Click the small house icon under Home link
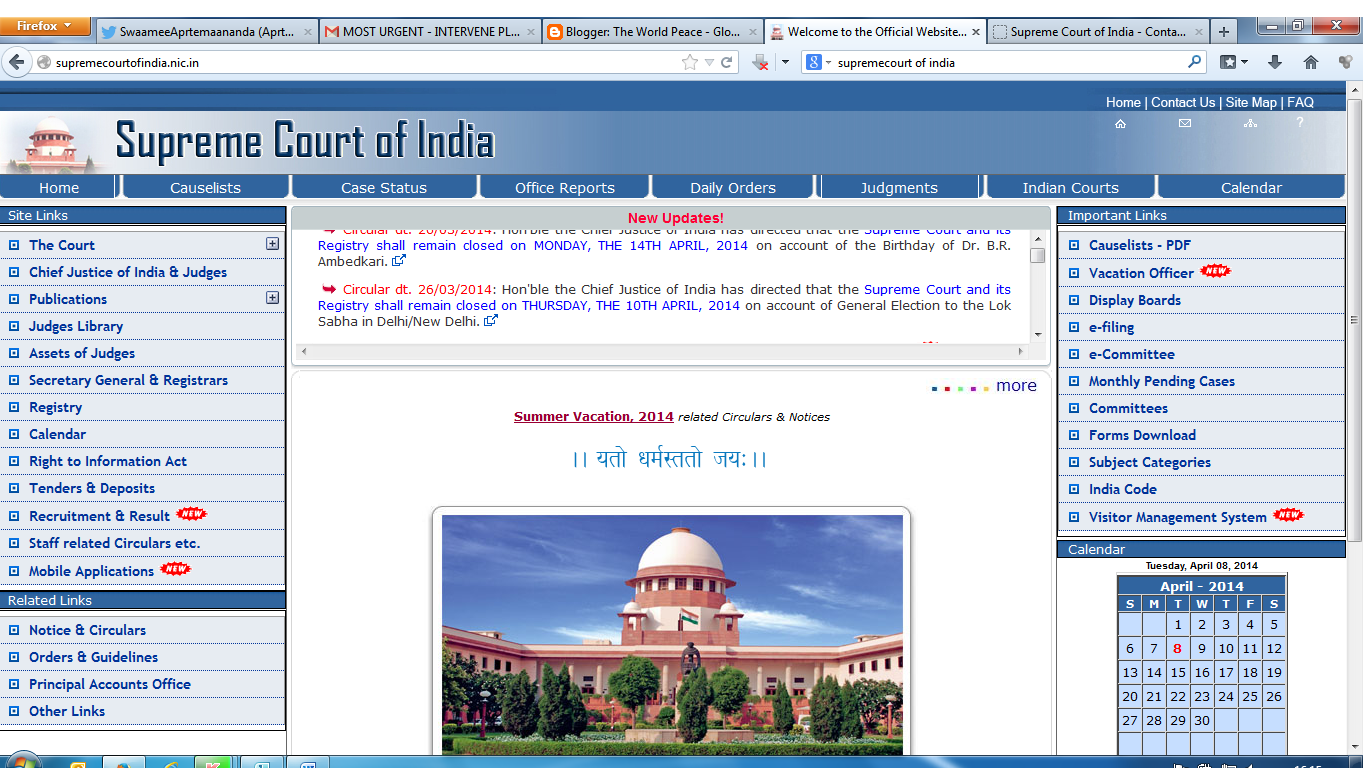This screenshot has height=768, width=1366. point(1120,123)
